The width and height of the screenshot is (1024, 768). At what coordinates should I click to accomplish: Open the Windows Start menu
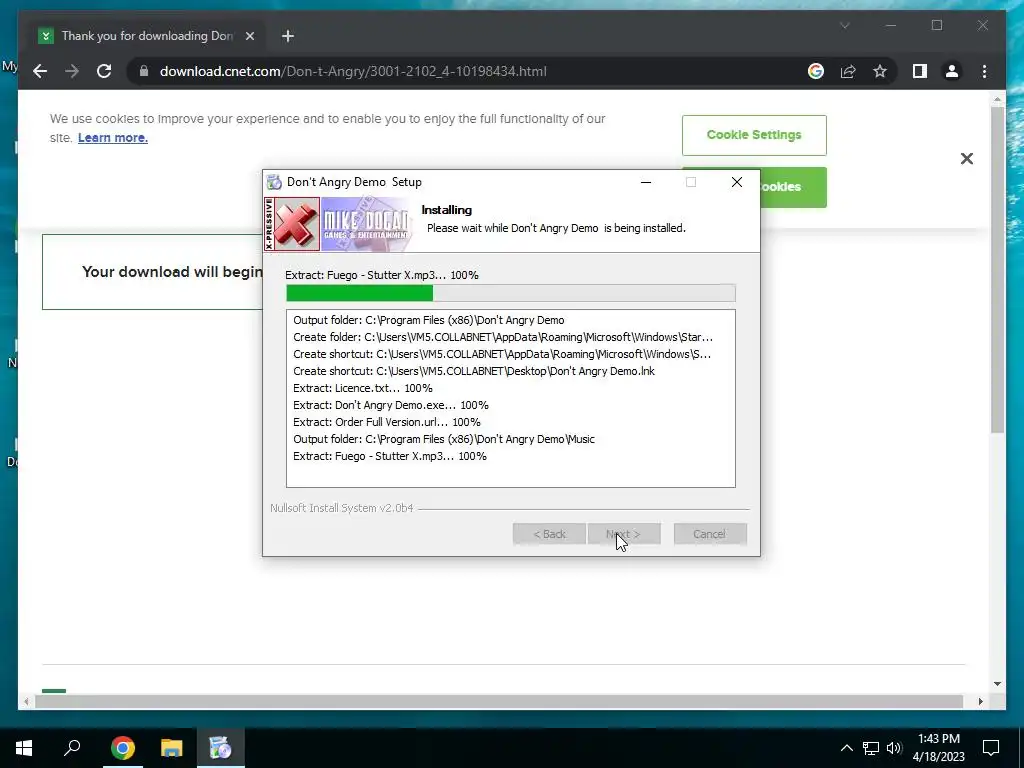click(24, 748)
